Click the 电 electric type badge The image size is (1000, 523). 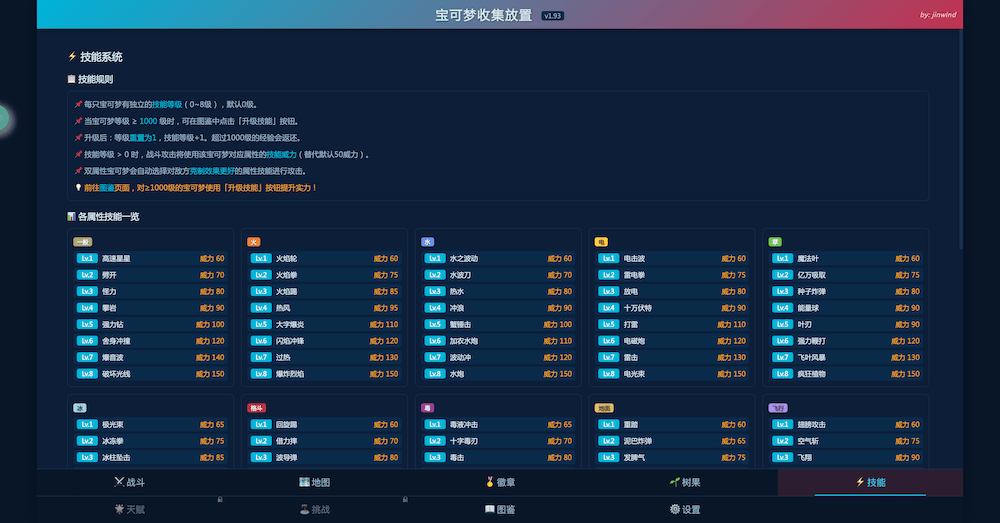tap(601, 241)
